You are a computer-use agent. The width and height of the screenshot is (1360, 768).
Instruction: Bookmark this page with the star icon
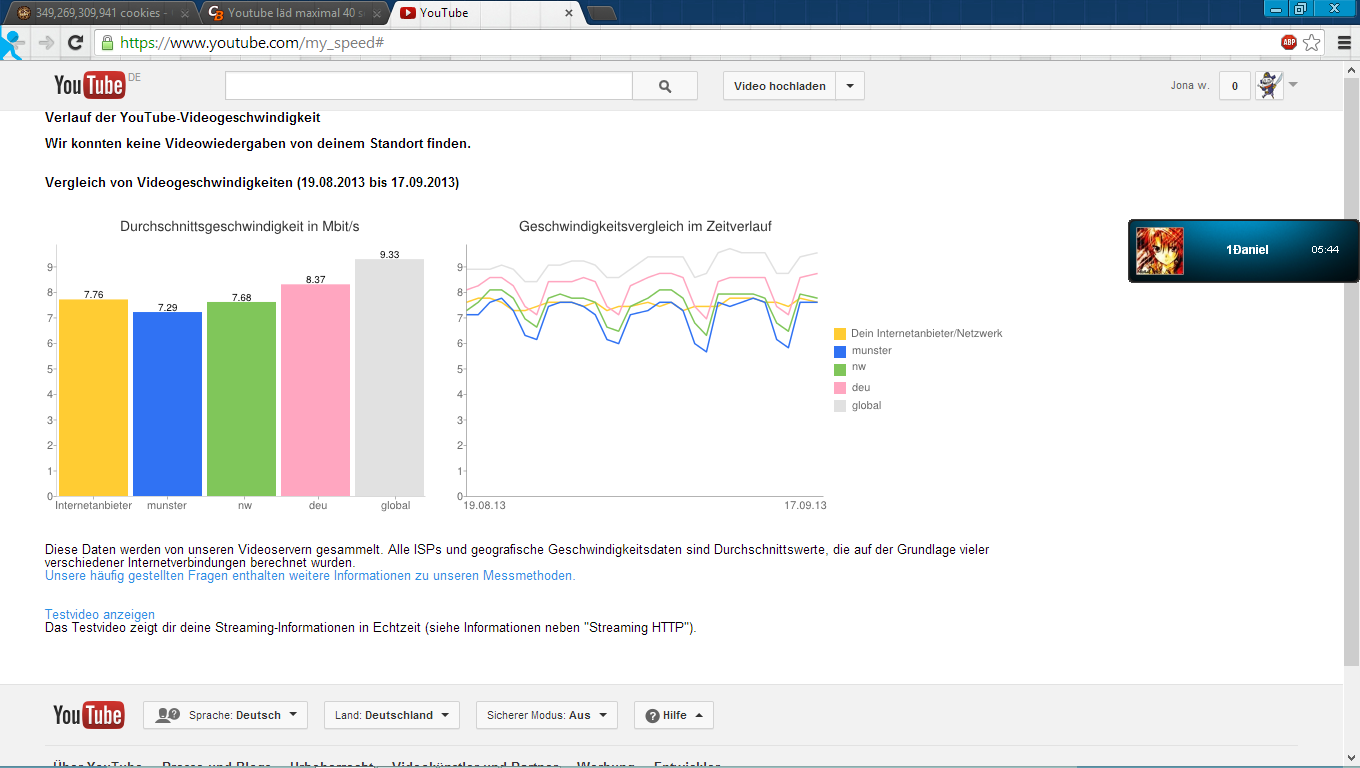(1312, 43)
